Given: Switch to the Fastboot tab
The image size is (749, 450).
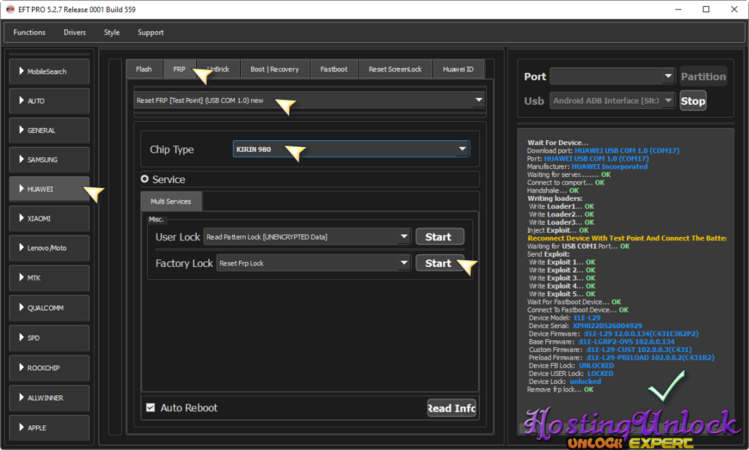Looking at the screenshot, I should tap(333, 69).
